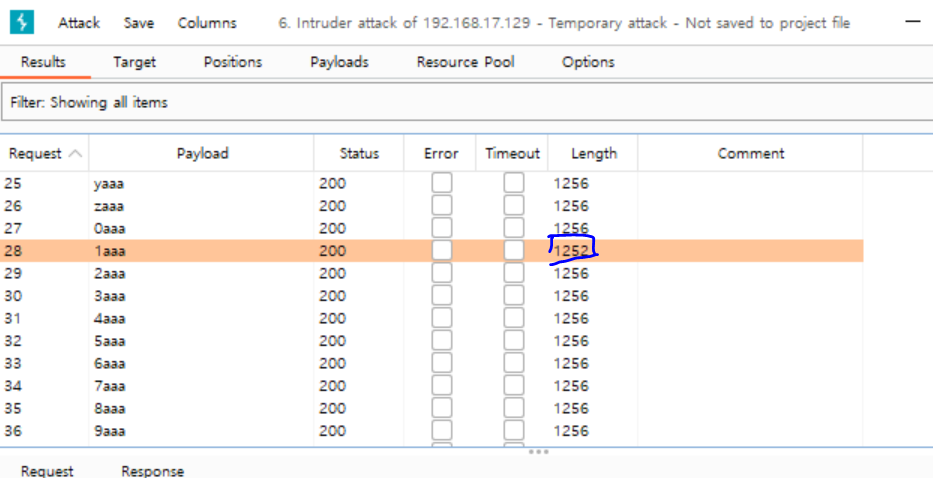933x478 pixels.
Task: Sort by the Timeout column header
Action: tap(512, 154)
